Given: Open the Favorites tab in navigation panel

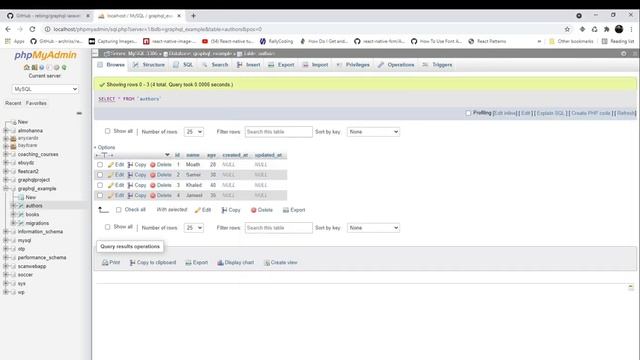Looking at the screenshot, I should pyautogui.click(x=36, y=103).
